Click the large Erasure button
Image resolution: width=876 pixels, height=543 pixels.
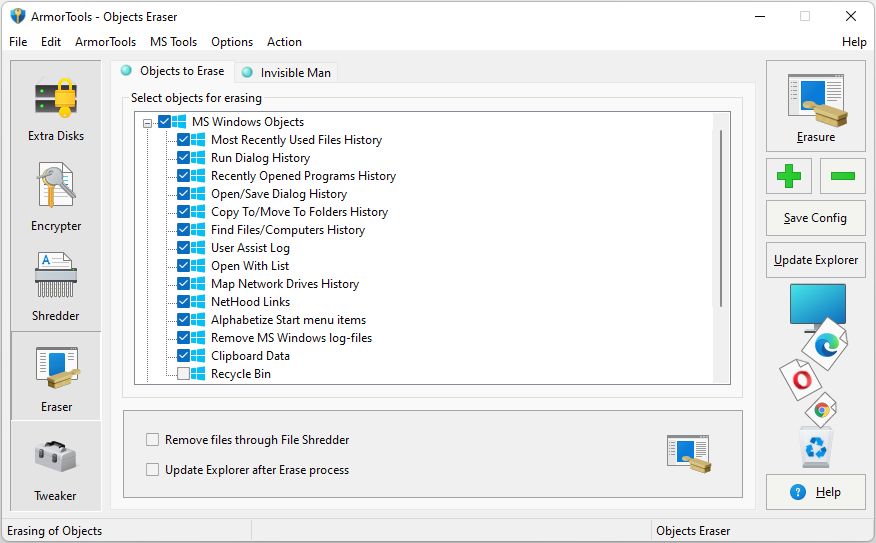click(x=815, y=106)
